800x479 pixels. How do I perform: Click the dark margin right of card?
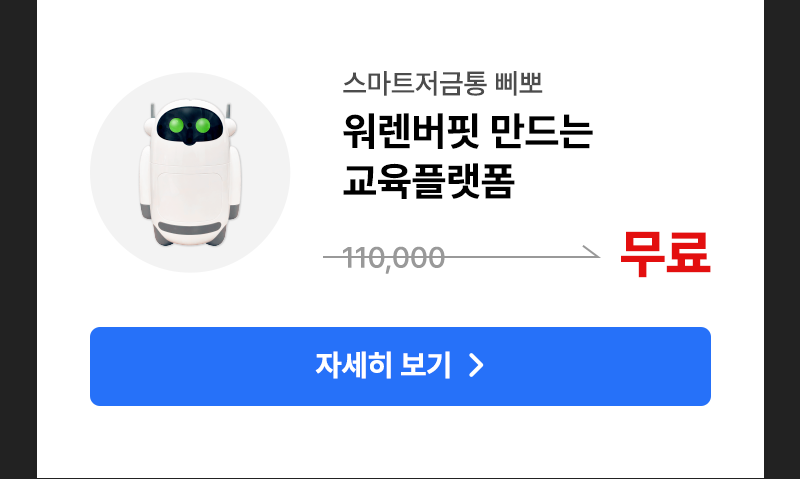pyautogui.click(x=782, y=239)
